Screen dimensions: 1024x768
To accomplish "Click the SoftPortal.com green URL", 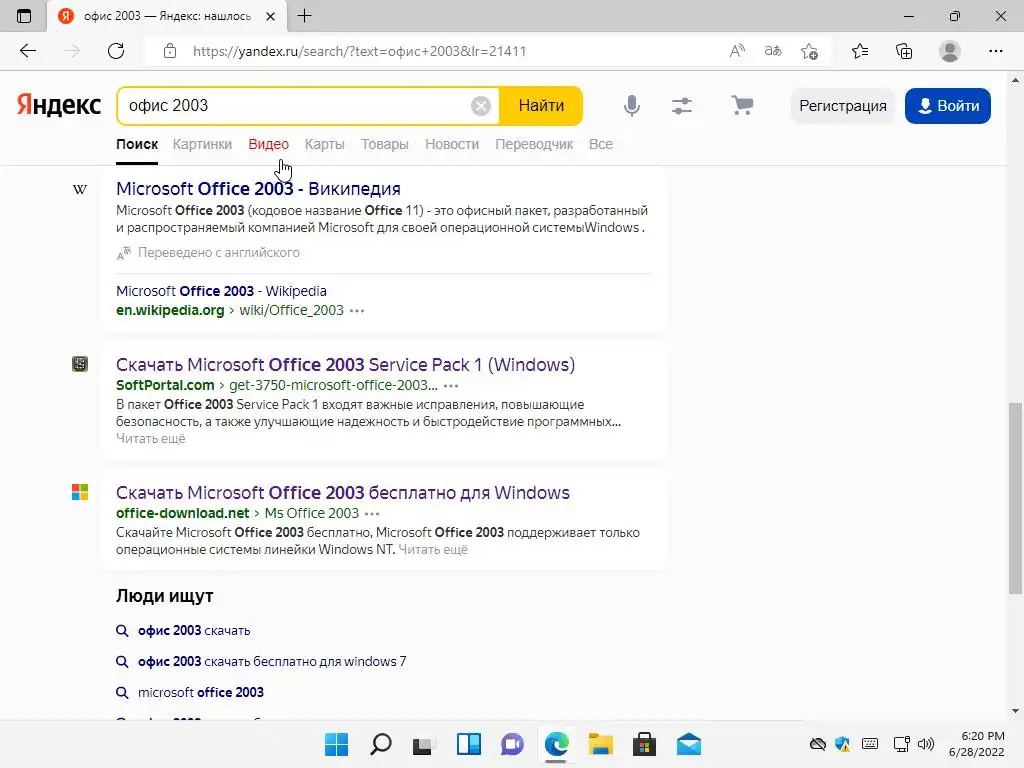I will (x=165, y=385).
